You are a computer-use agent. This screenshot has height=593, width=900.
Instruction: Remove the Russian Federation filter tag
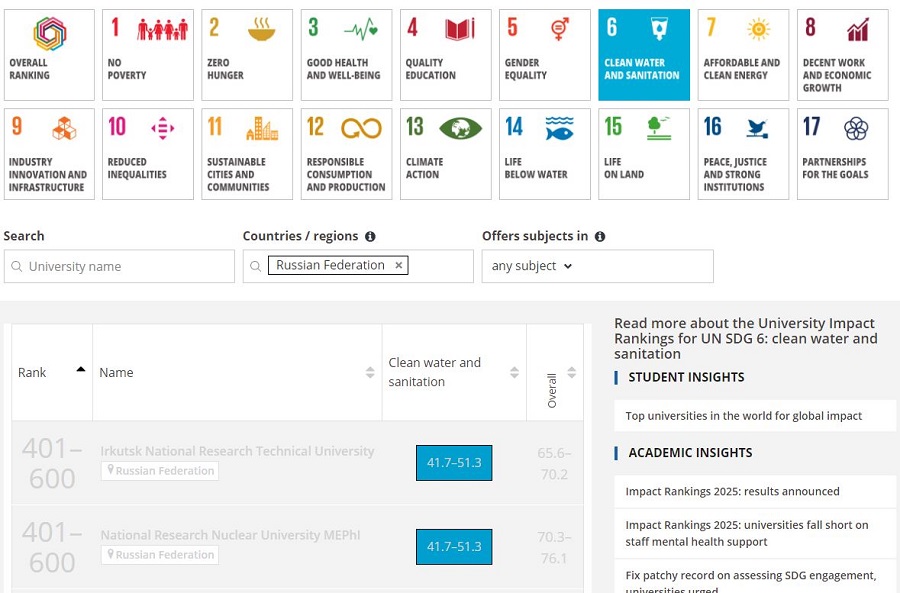tap(398, 266)
